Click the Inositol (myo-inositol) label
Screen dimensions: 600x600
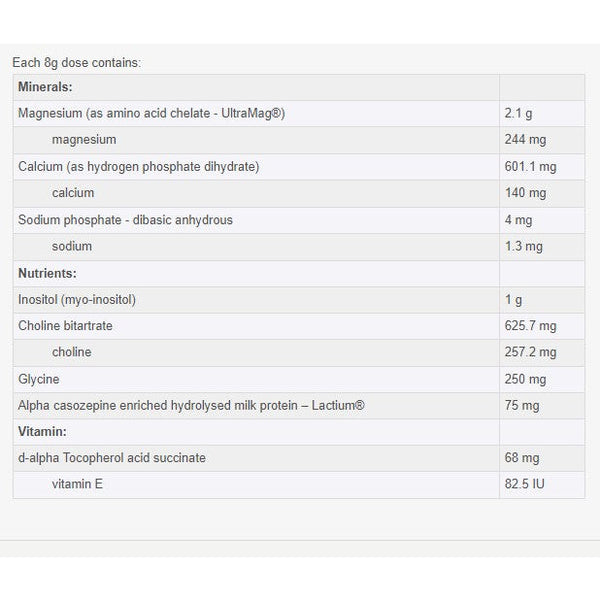tap(76, 299)
